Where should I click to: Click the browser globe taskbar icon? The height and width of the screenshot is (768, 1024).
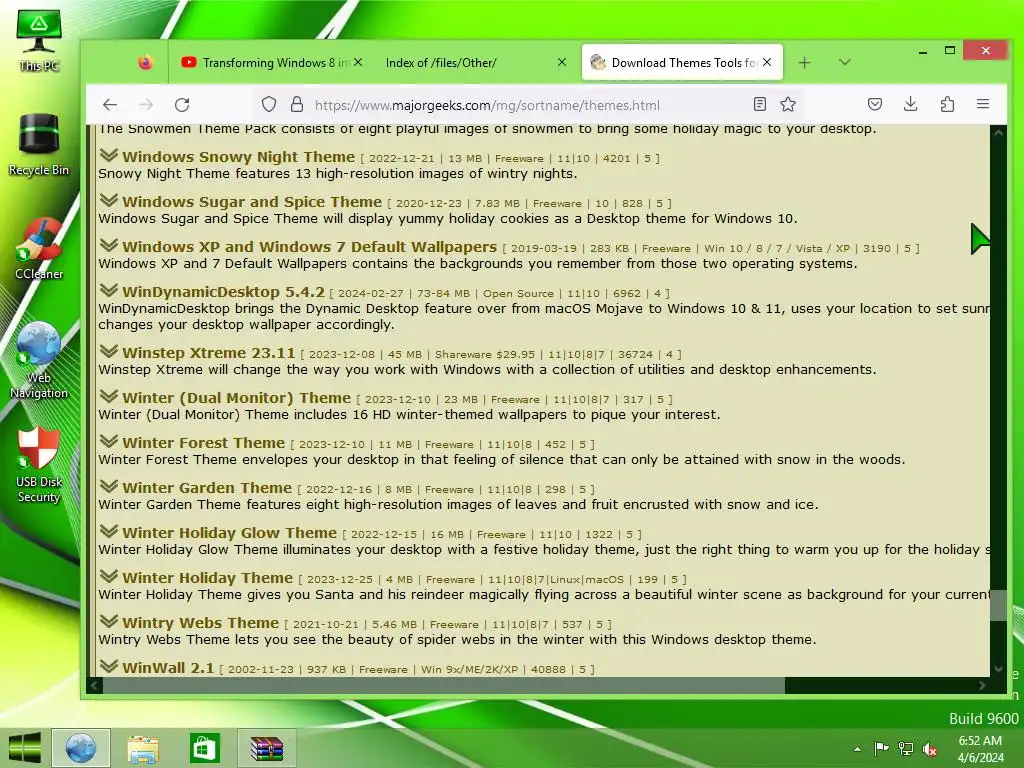coord(80,748)
